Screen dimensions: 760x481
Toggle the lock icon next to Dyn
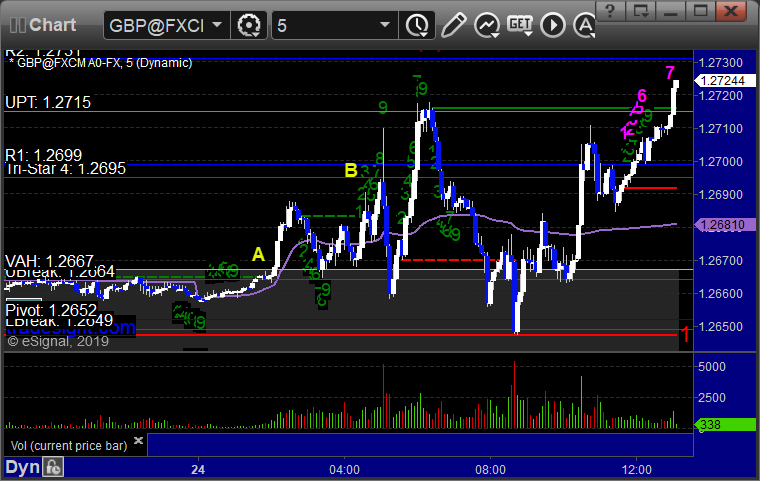click(53, 467)
